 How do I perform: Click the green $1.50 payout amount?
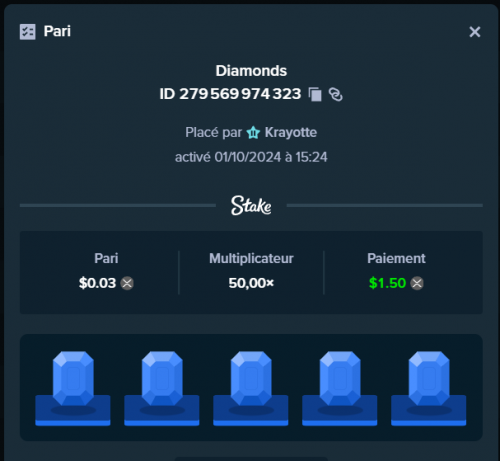[x=387, y=283]
